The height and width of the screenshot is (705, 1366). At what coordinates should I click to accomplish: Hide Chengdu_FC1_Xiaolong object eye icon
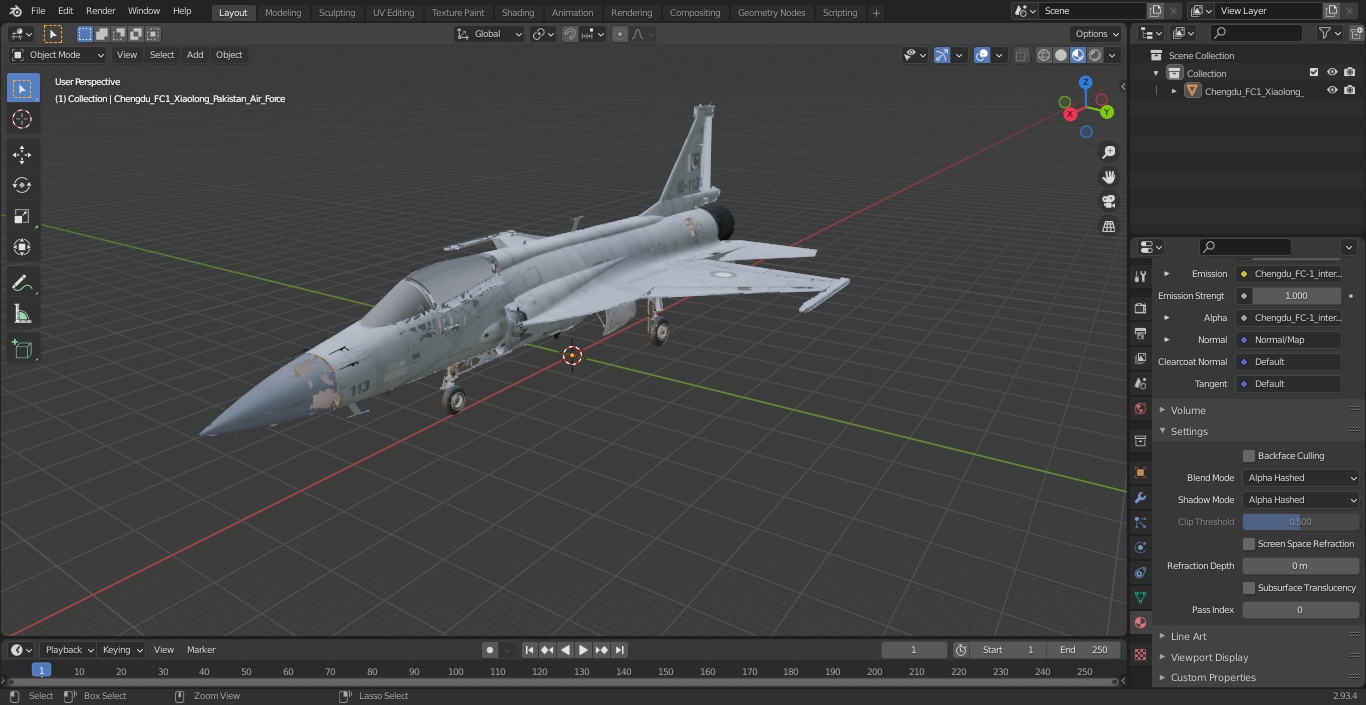click(x=1332, y=91)
